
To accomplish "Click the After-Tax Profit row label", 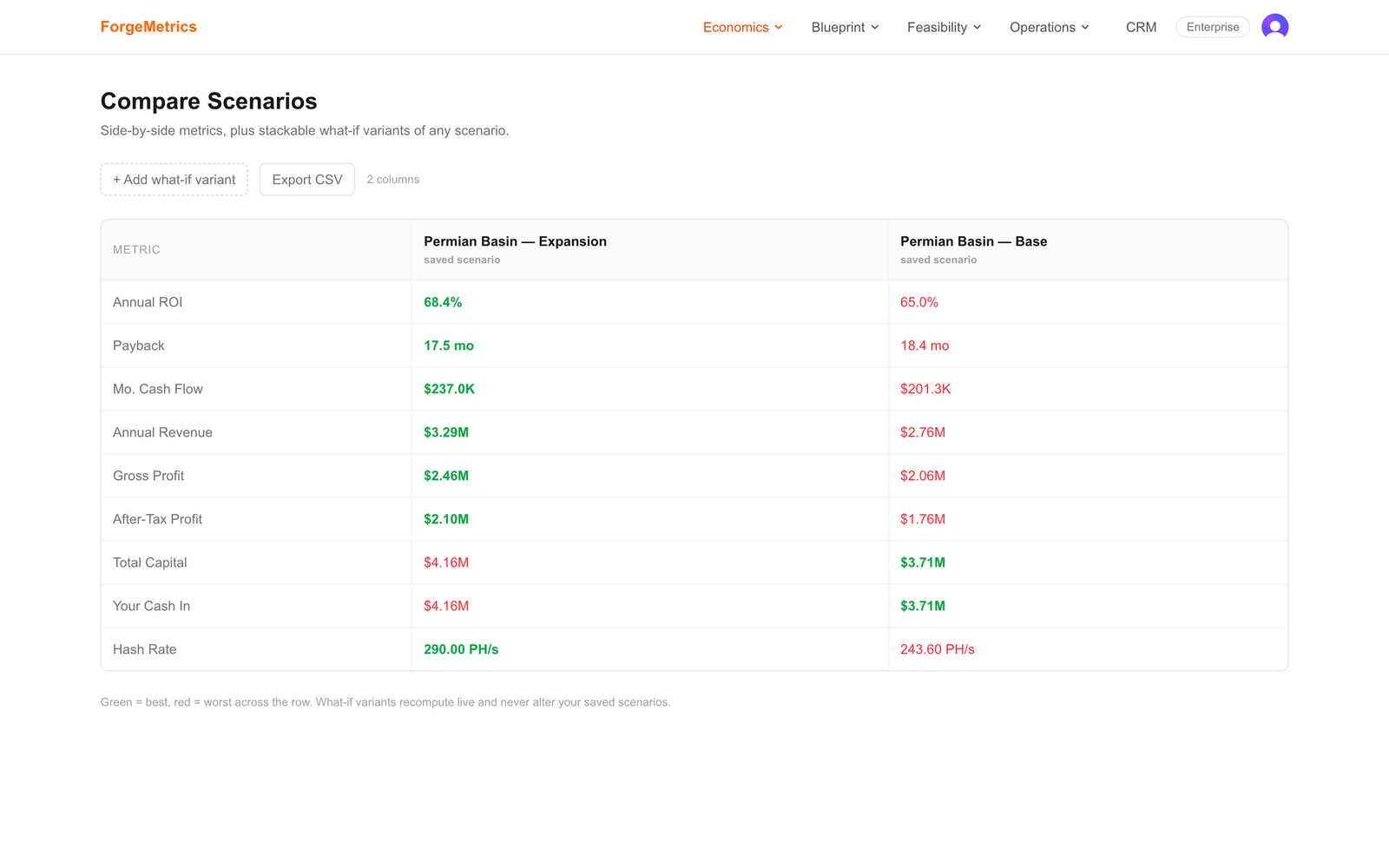I will [157, 519].
